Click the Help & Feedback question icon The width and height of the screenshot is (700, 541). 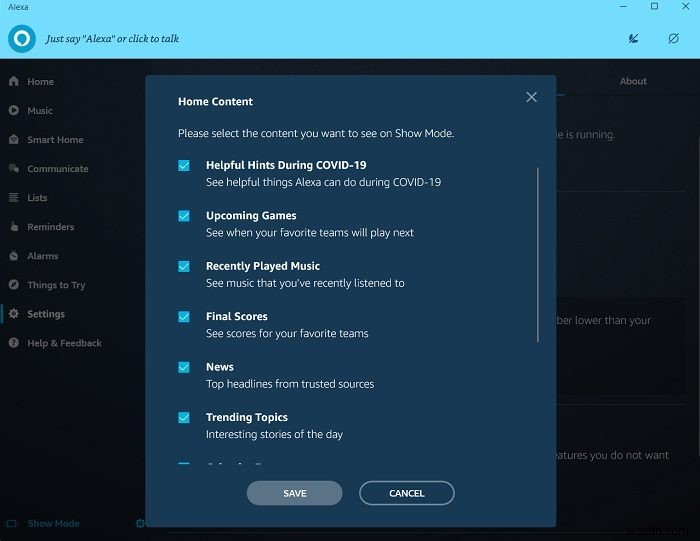(14, 343)
